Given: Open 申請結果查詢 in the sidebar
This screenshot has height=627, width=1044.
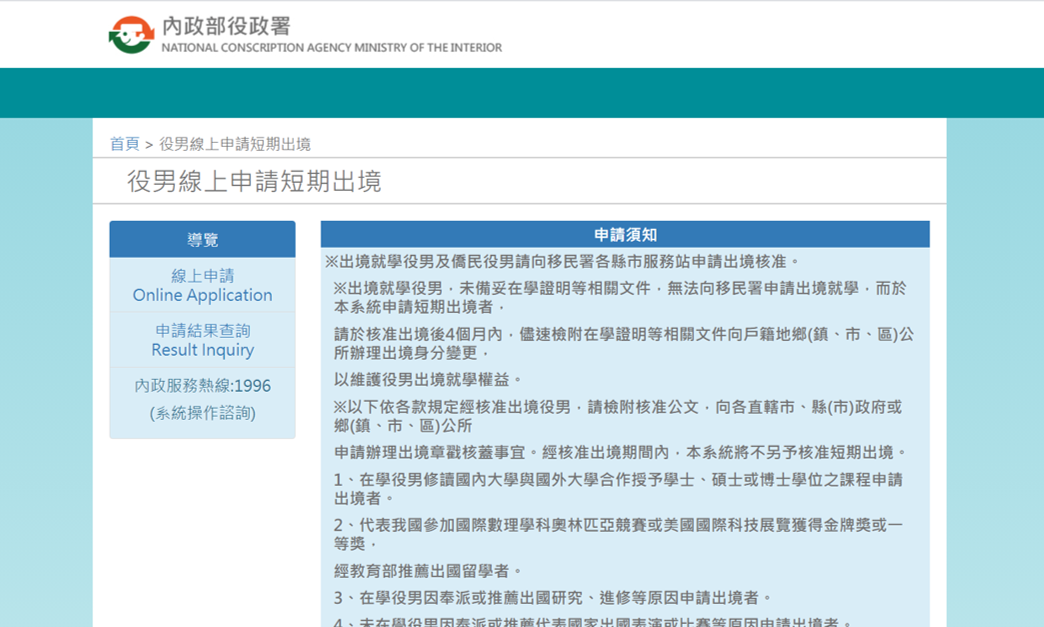Looking at the screenshot, I should 202,331.
